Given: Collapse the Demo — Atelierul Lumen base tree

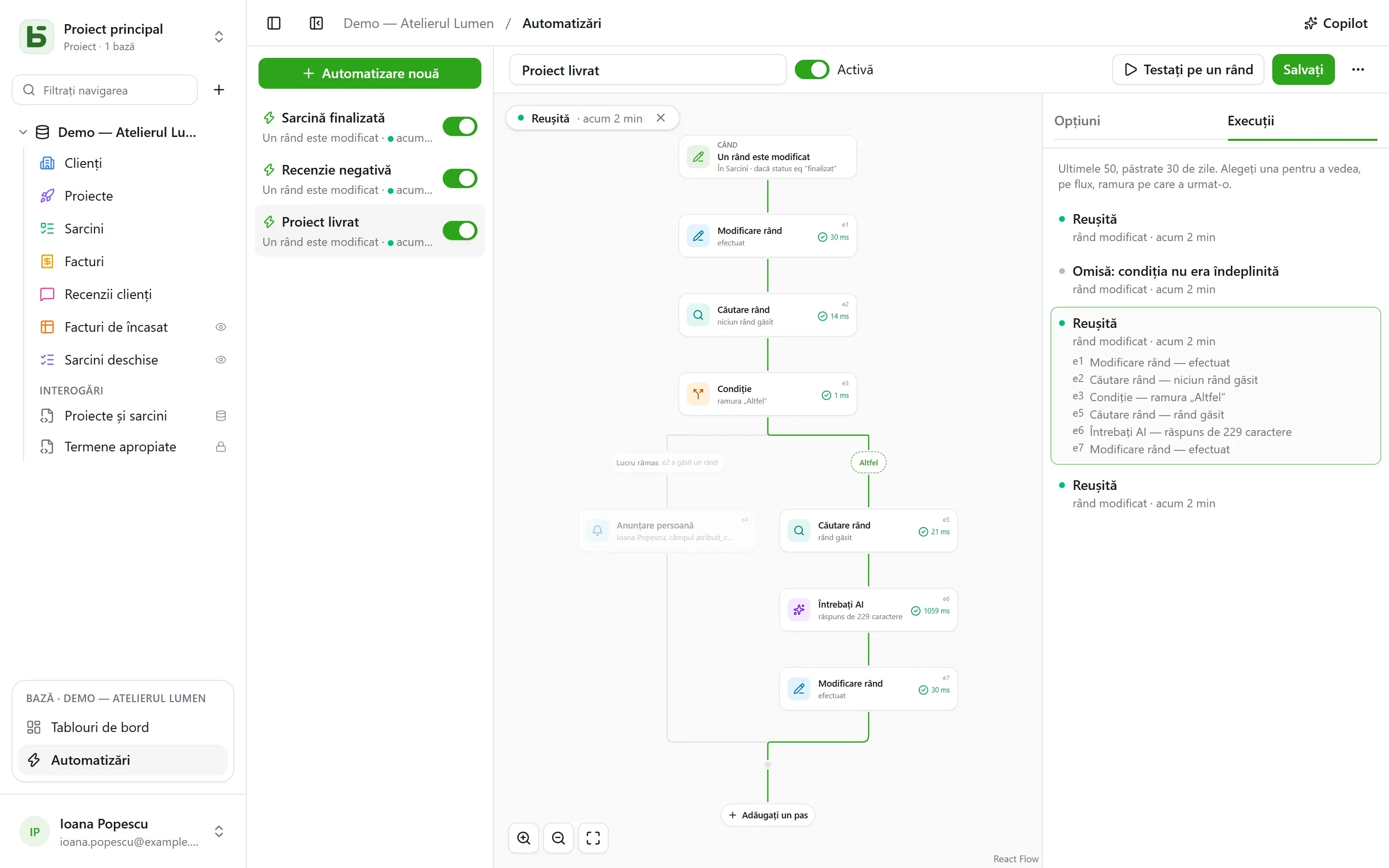Looking at the screenshot, I should pyautogui.click(x=23, y=132).
